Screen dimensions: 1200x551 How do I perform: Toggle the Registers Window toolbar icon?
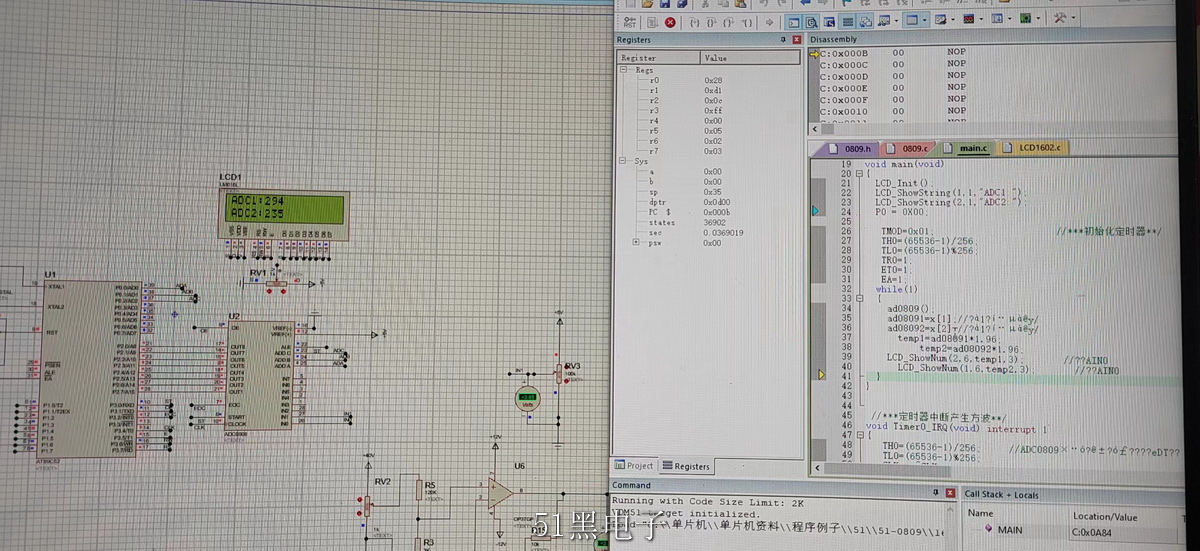(847, 21)
